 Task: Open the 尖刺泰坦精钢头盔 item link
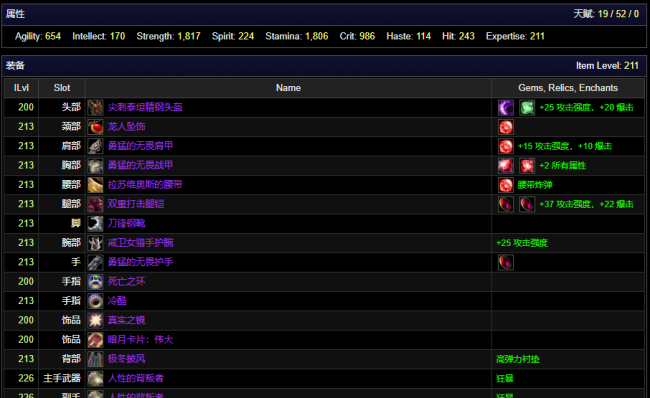pos(145,107)
